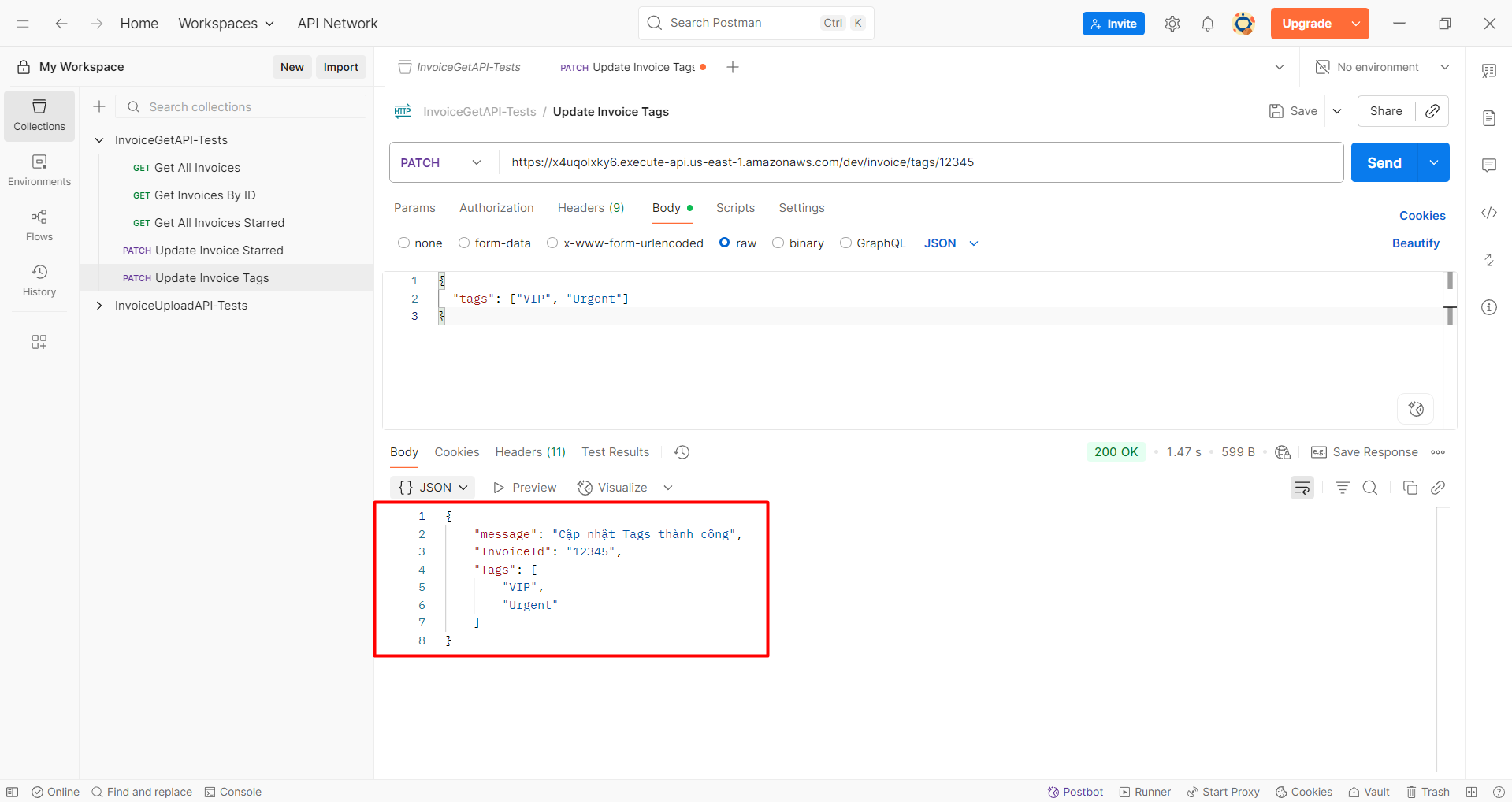Switch to the Authorization tab

[496, 208]
